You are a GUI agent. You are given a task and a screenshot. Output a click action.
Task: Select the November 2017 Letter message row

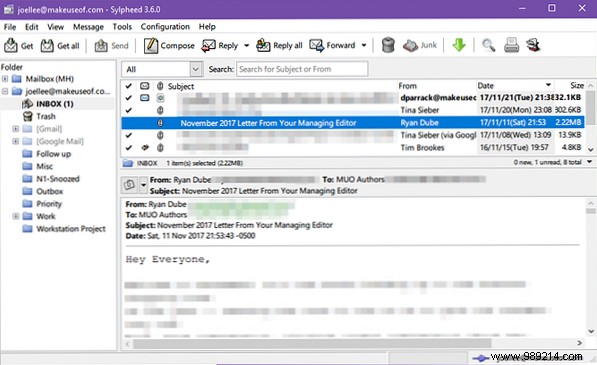click(353, 123)
